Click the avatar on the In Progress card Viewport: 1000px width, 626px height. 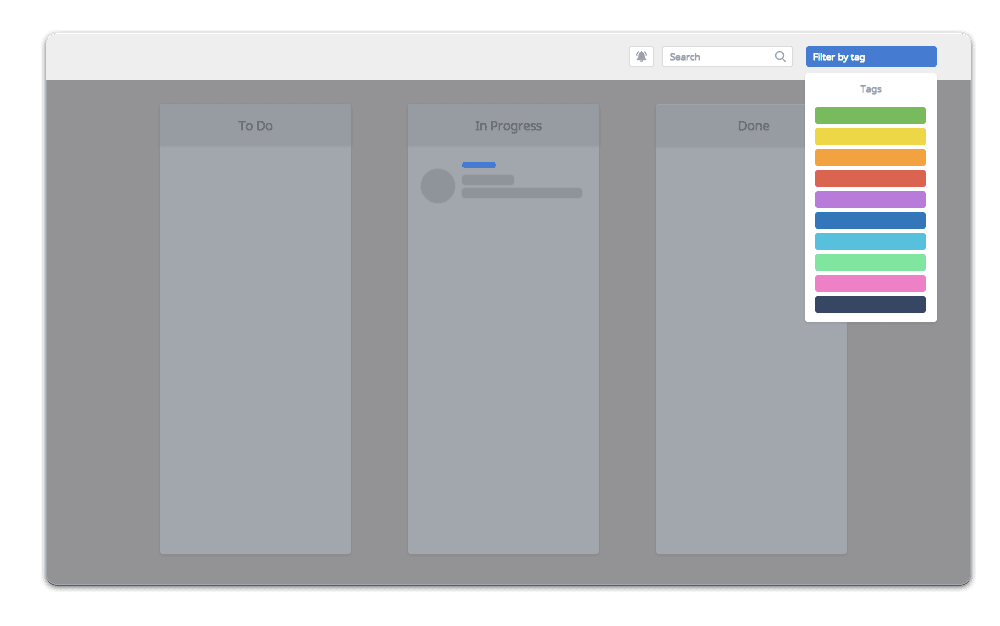(438, 186)
